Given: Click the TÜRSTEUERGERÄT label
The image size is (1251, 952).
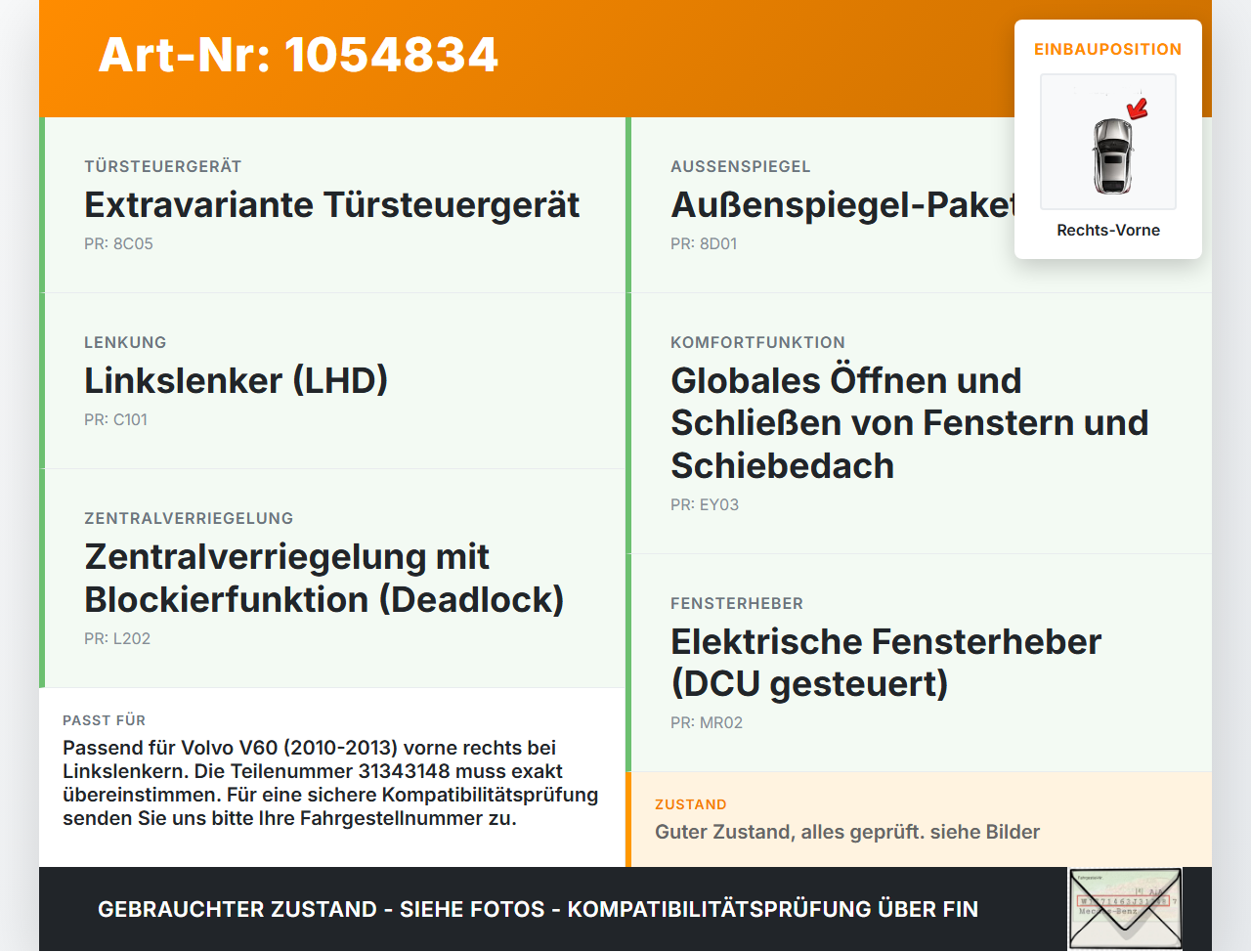Looking at the screenshot, I should 162,167.
